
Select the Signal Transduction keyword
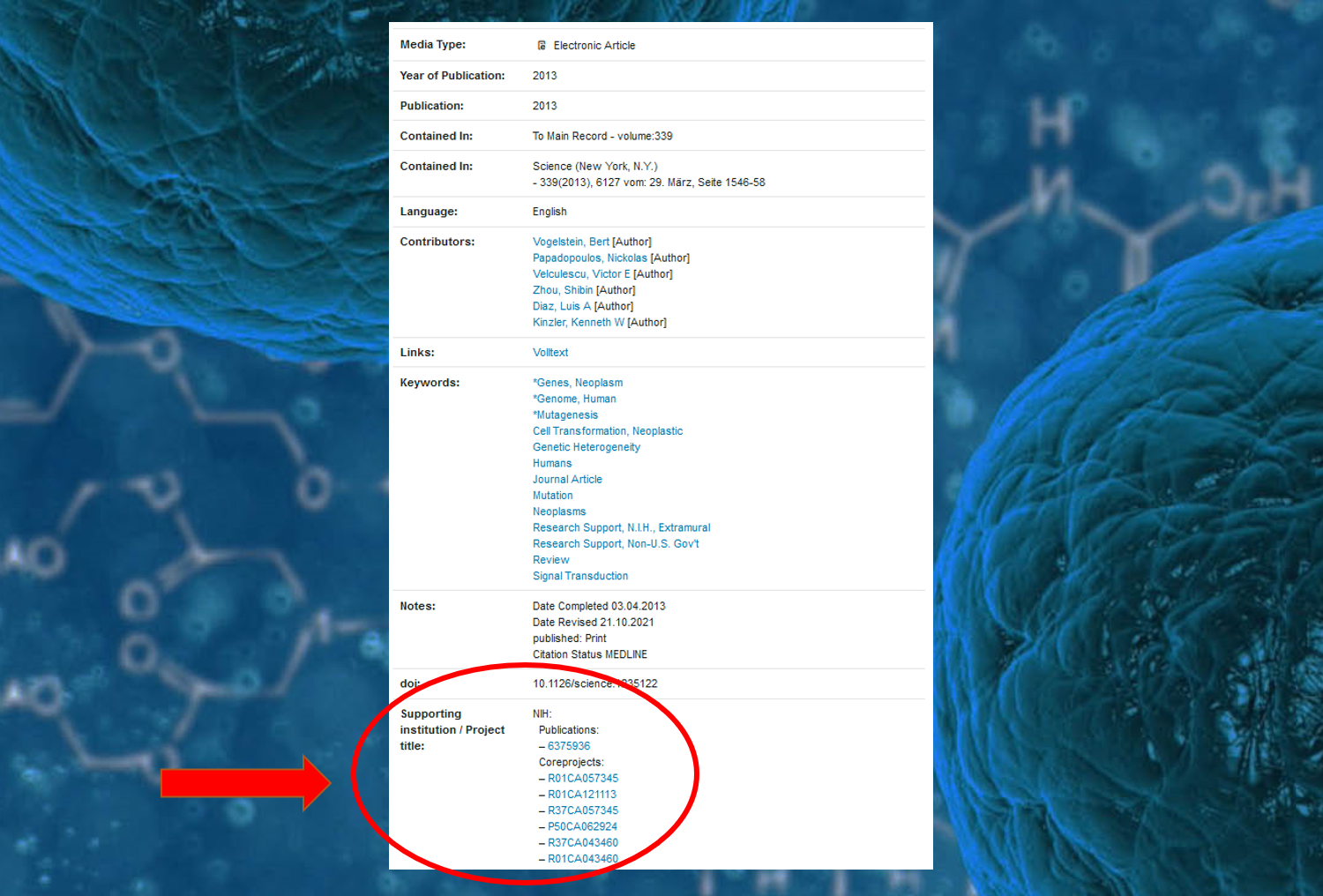pyautogui.click(x=580, y=576)
